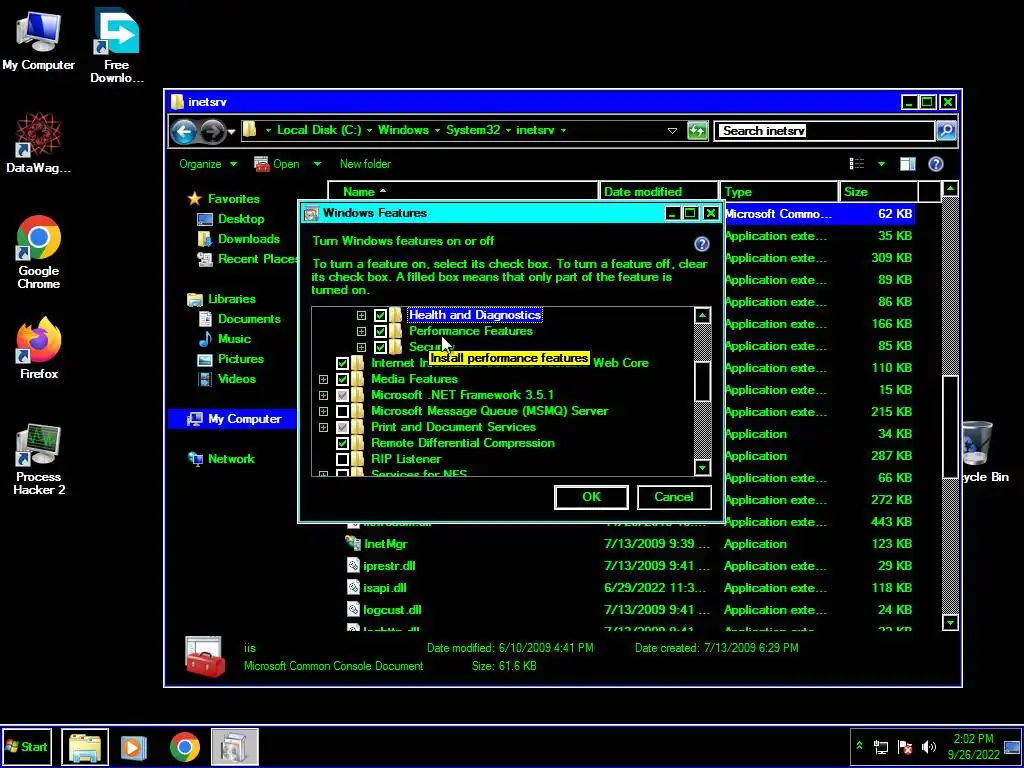Click System32 in address breadcrumb
Screen dimensions: 1024x768
(473, 130)
